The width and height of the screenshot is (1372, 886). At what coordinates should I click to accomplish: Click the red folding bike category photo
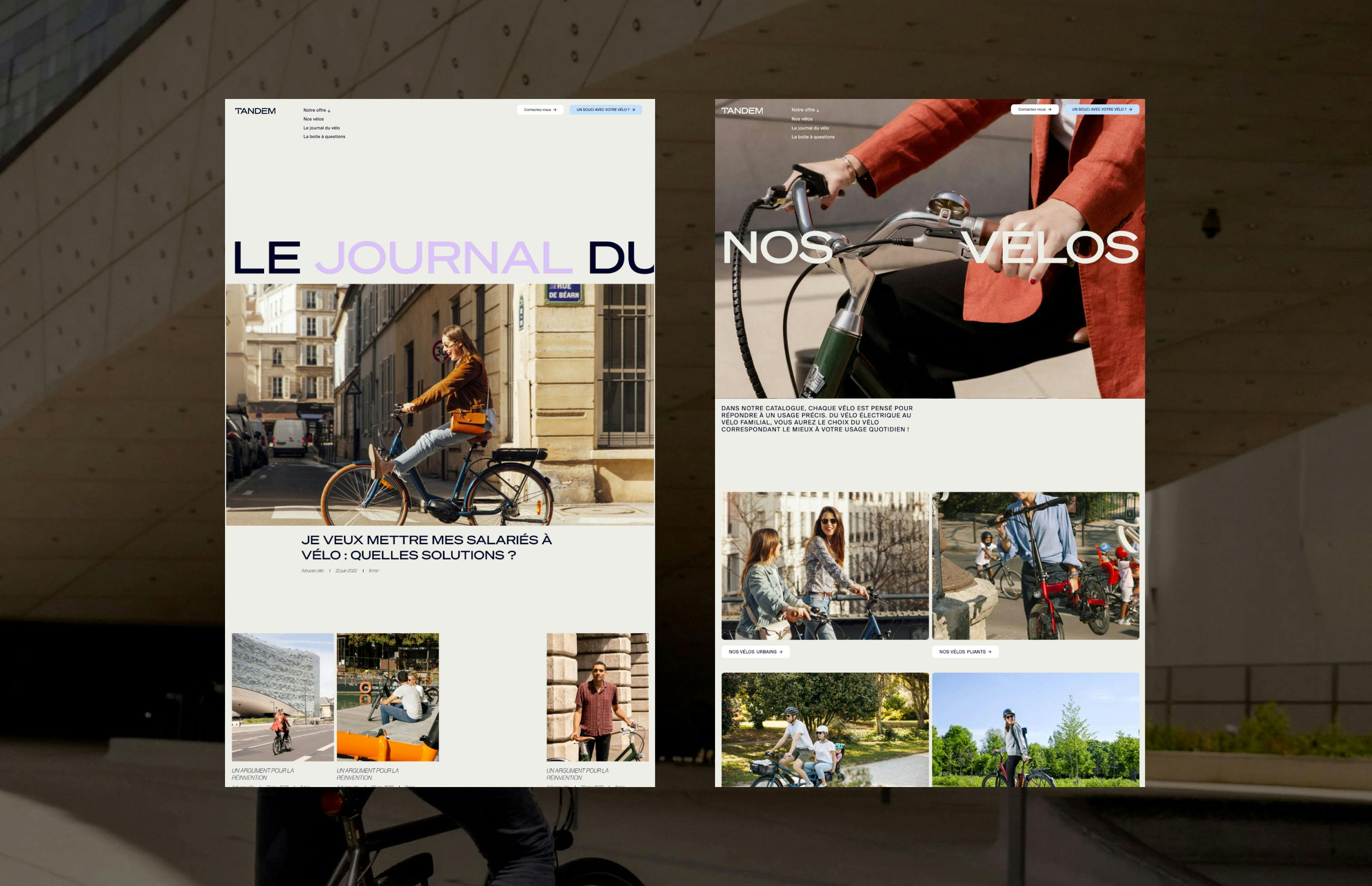point(1035,566)
